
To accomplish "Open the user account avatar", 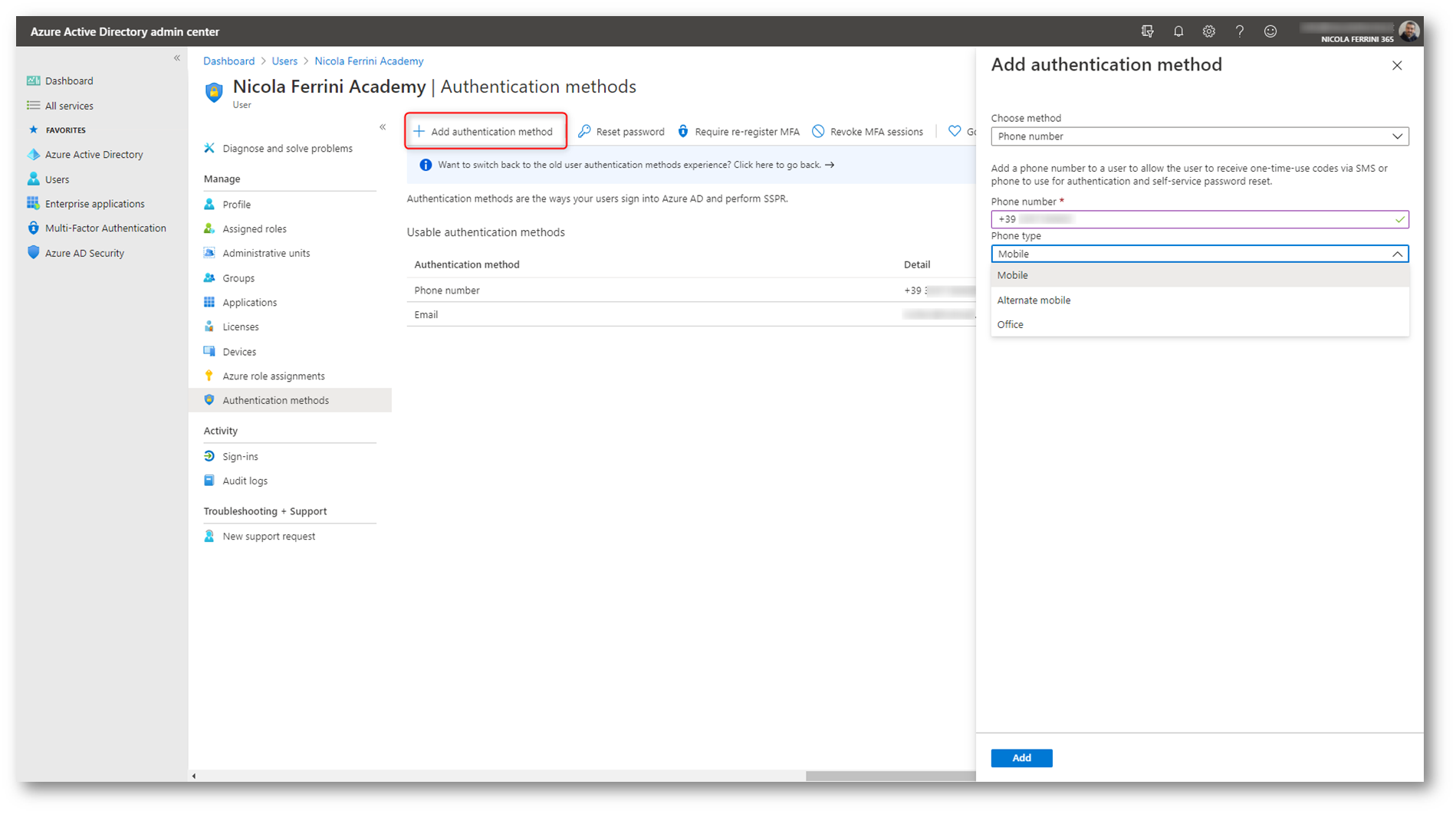I will 1409,31.
